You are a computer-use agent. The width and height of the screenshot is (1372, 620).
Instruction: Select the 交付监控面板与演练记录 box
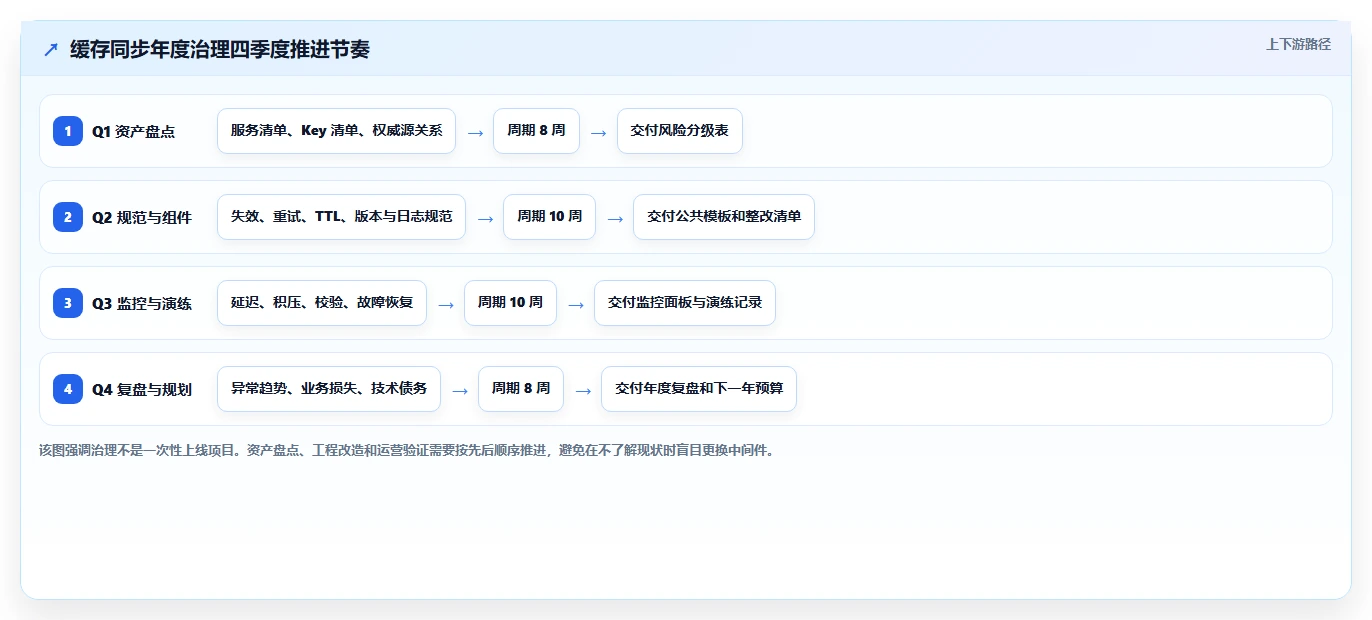point(685,303)
